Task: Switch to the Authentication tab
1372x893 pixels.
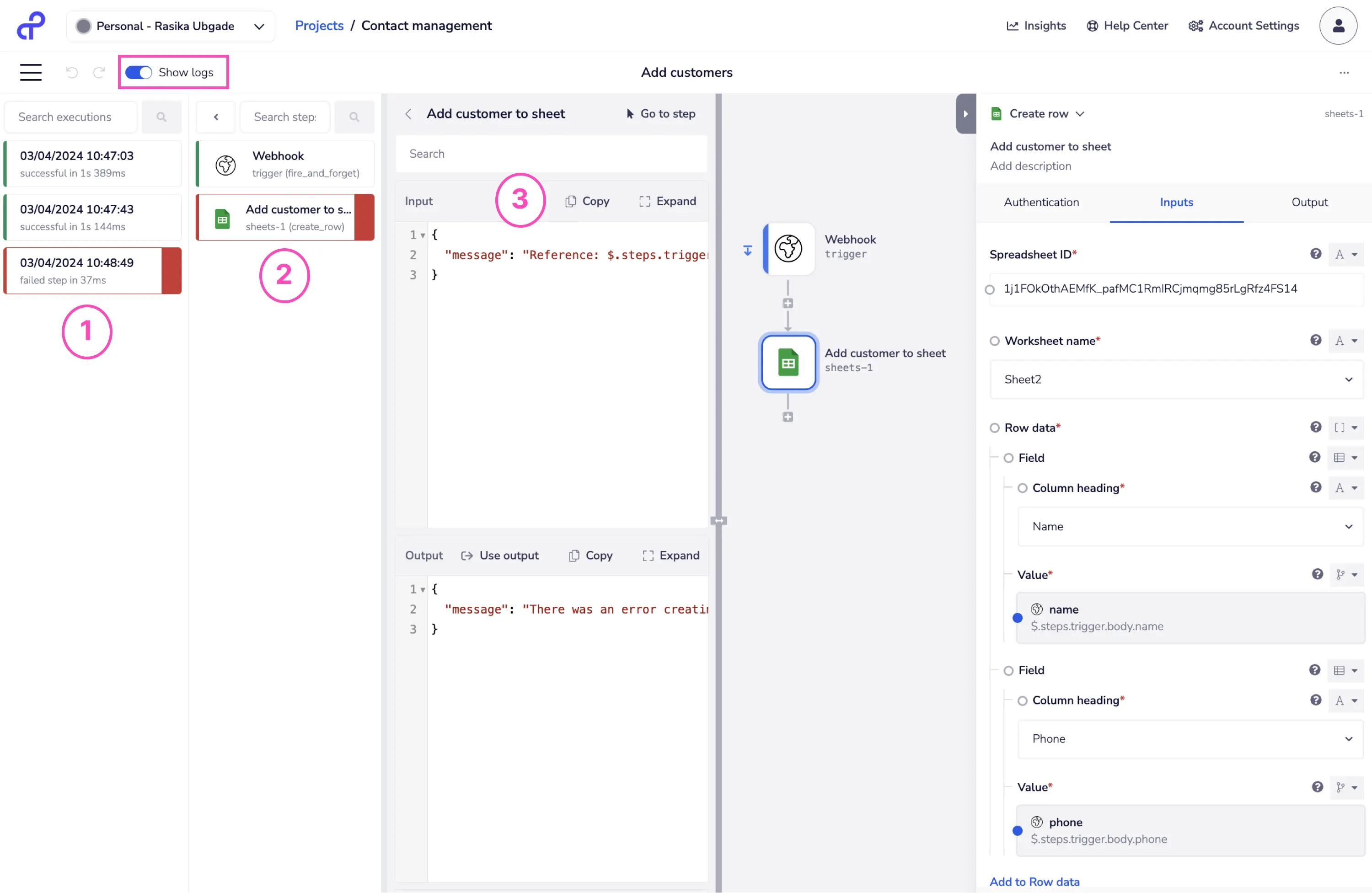Action: pyautogui.click(x=1041, y=202)
